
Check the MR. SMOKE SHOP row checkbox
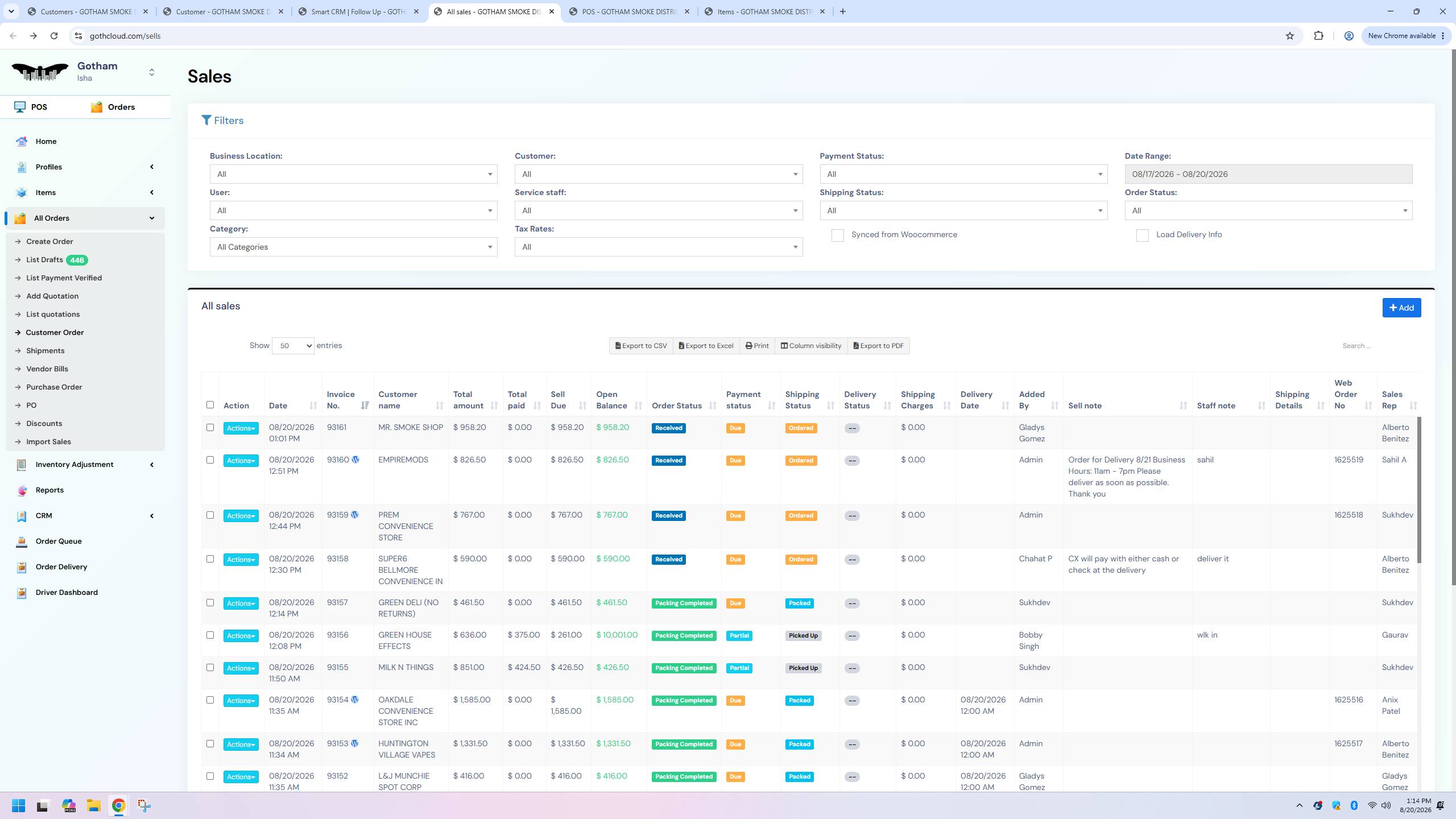click(x=210, y=428)
